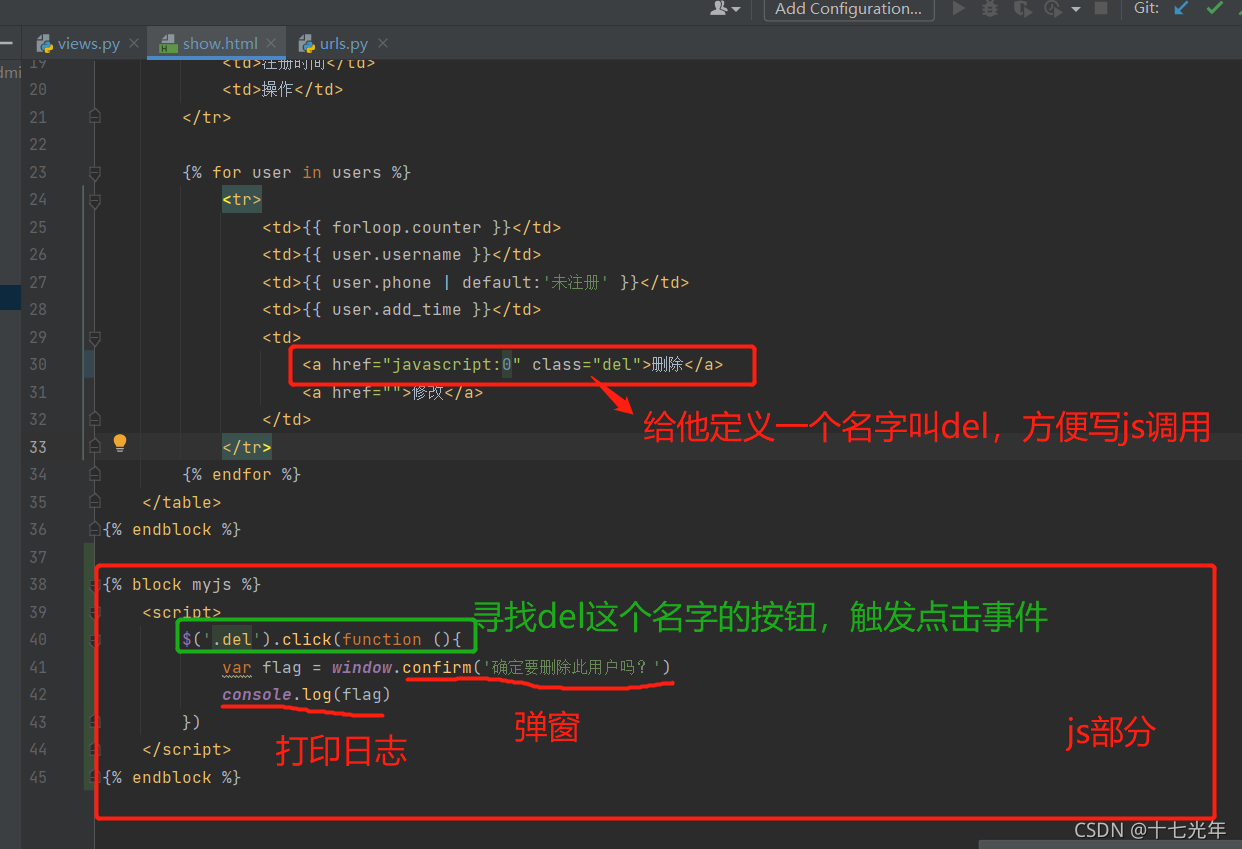1242x849 pixels.
Task: Click the HTML file icon on the show.html tab
Action: [x=169, y=44]
